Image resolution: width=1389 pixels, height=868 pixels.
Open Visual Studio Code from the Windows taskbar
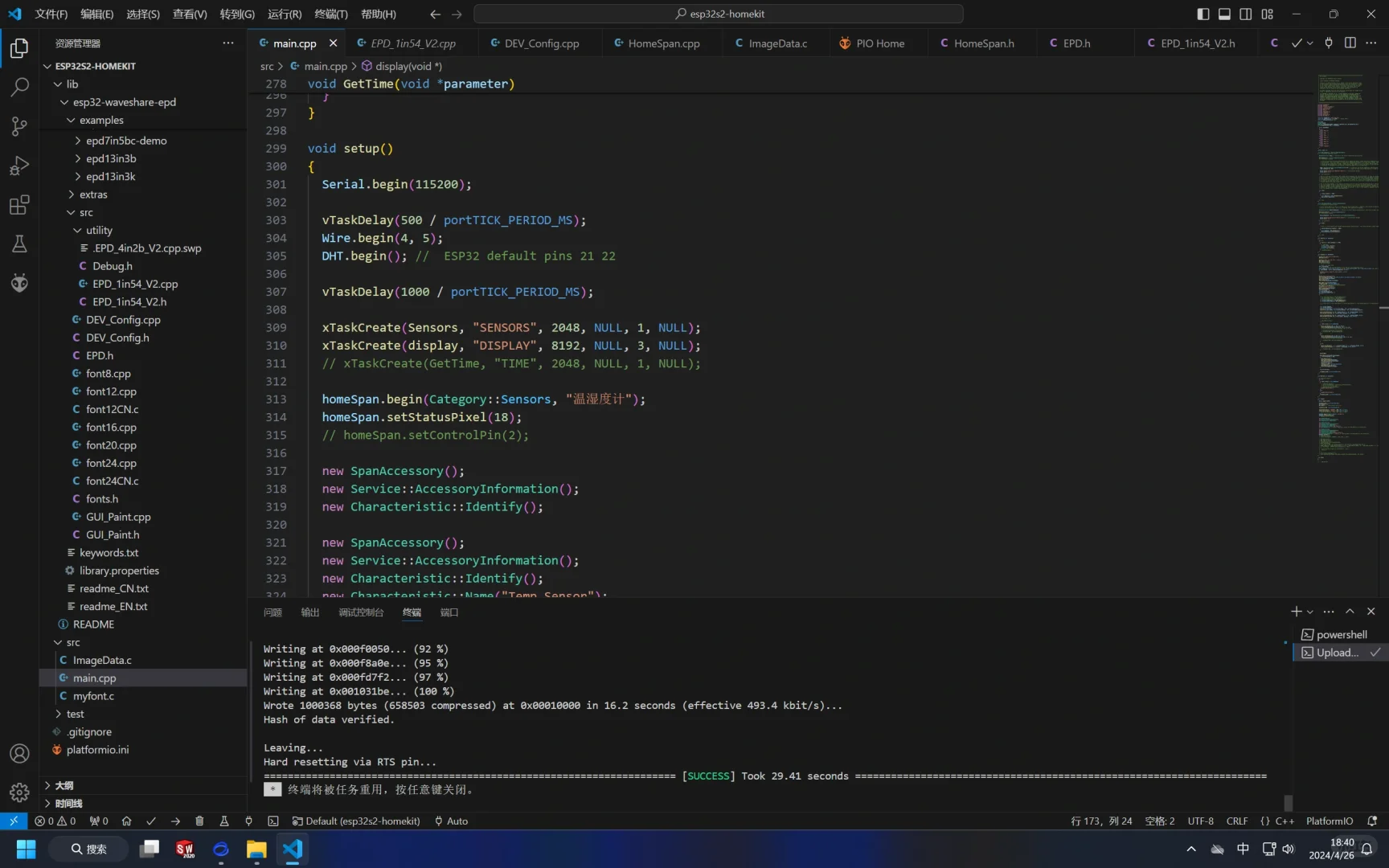pos(293,849)
